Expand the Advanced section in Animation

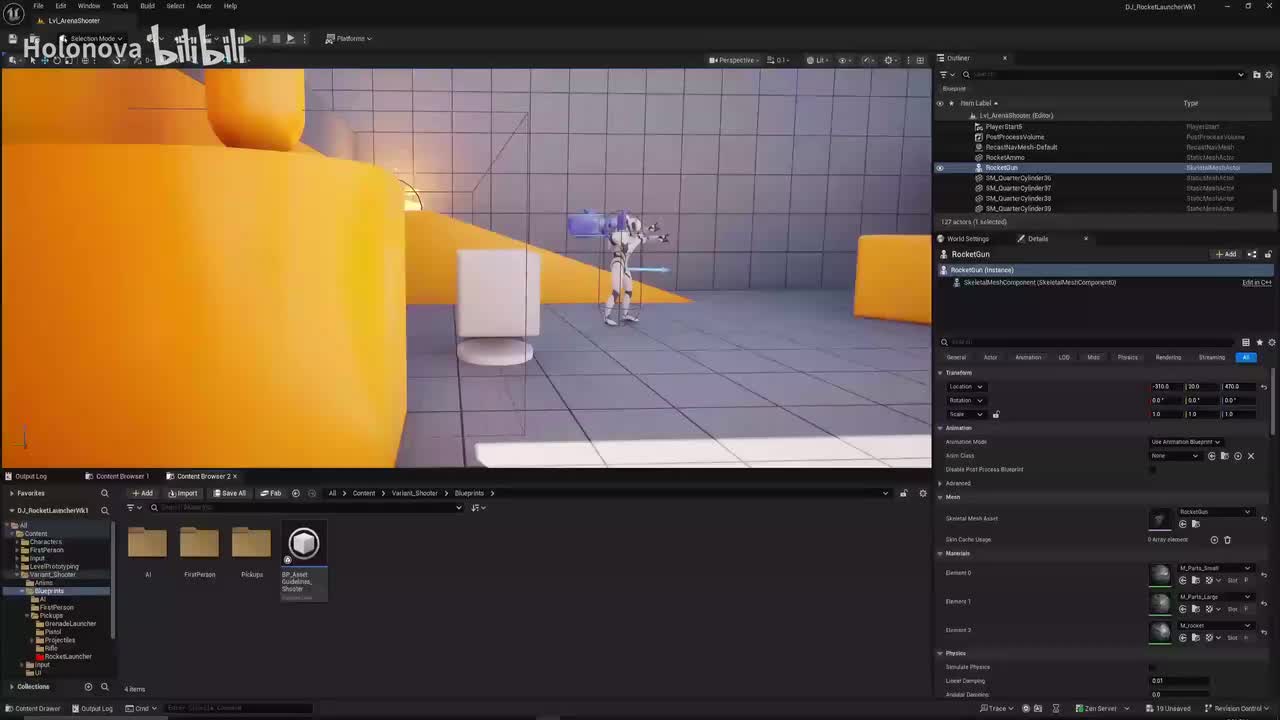pyautogui.click(x=940, y=484)
